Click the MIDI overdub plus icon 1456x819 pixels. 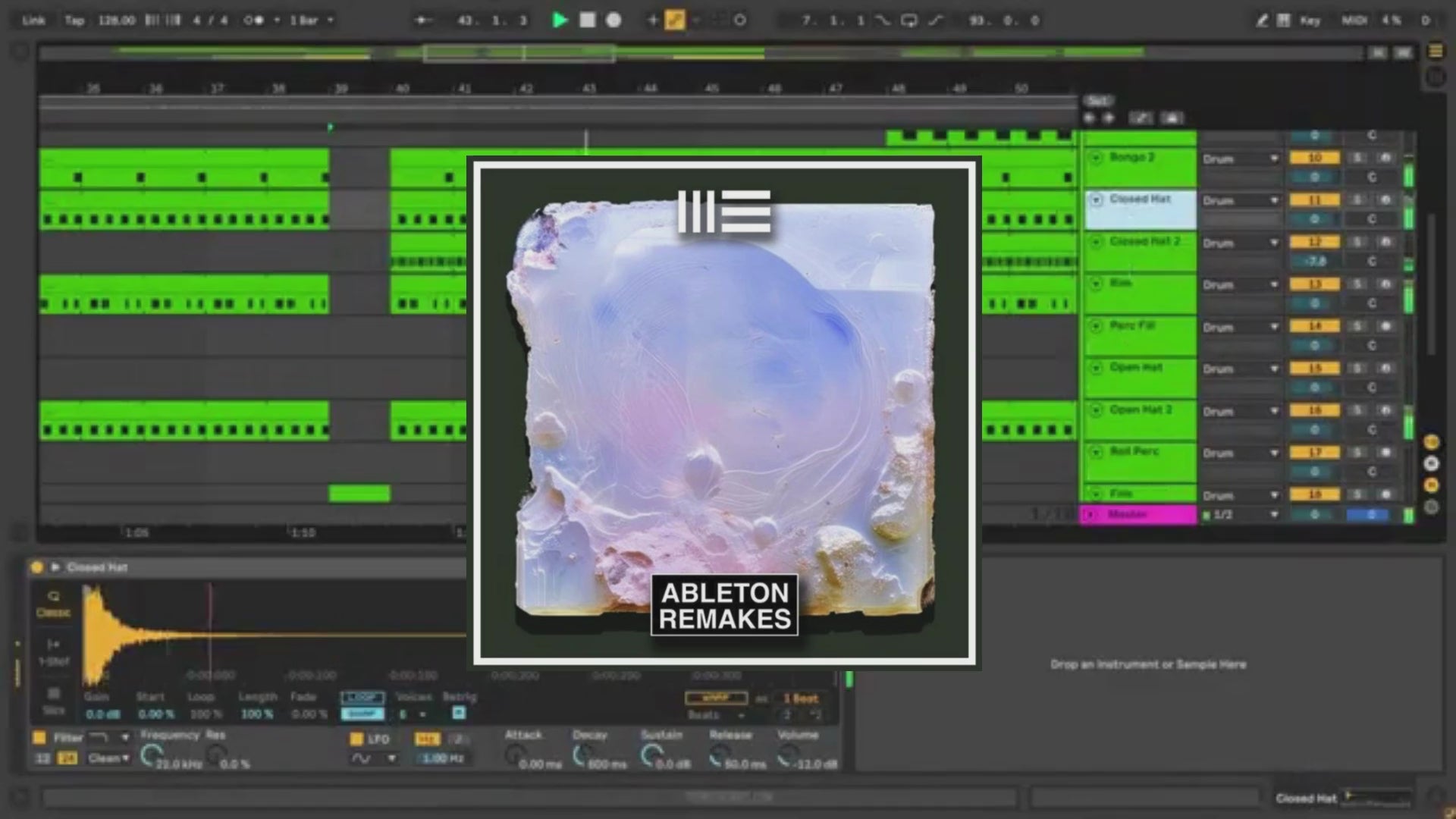click(x=652, y=20)
